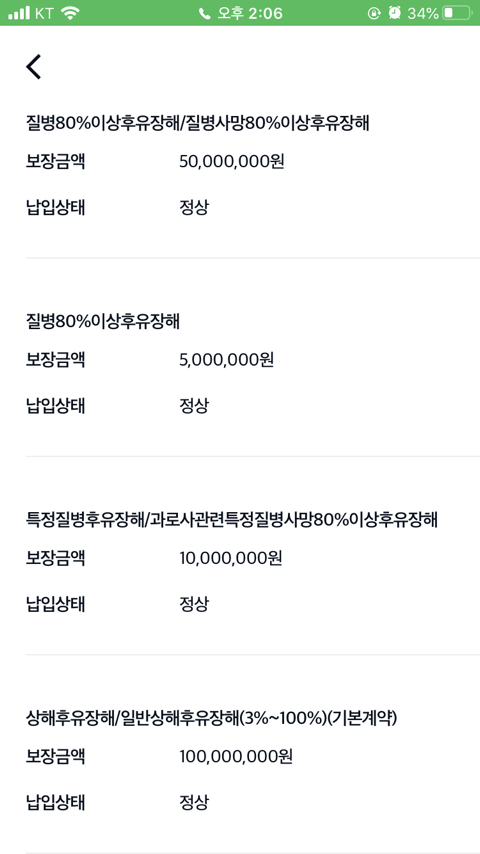This screenshot has height=854, width=480.
Task: Tap the rotation lock status icon
Action: point(374,14)
